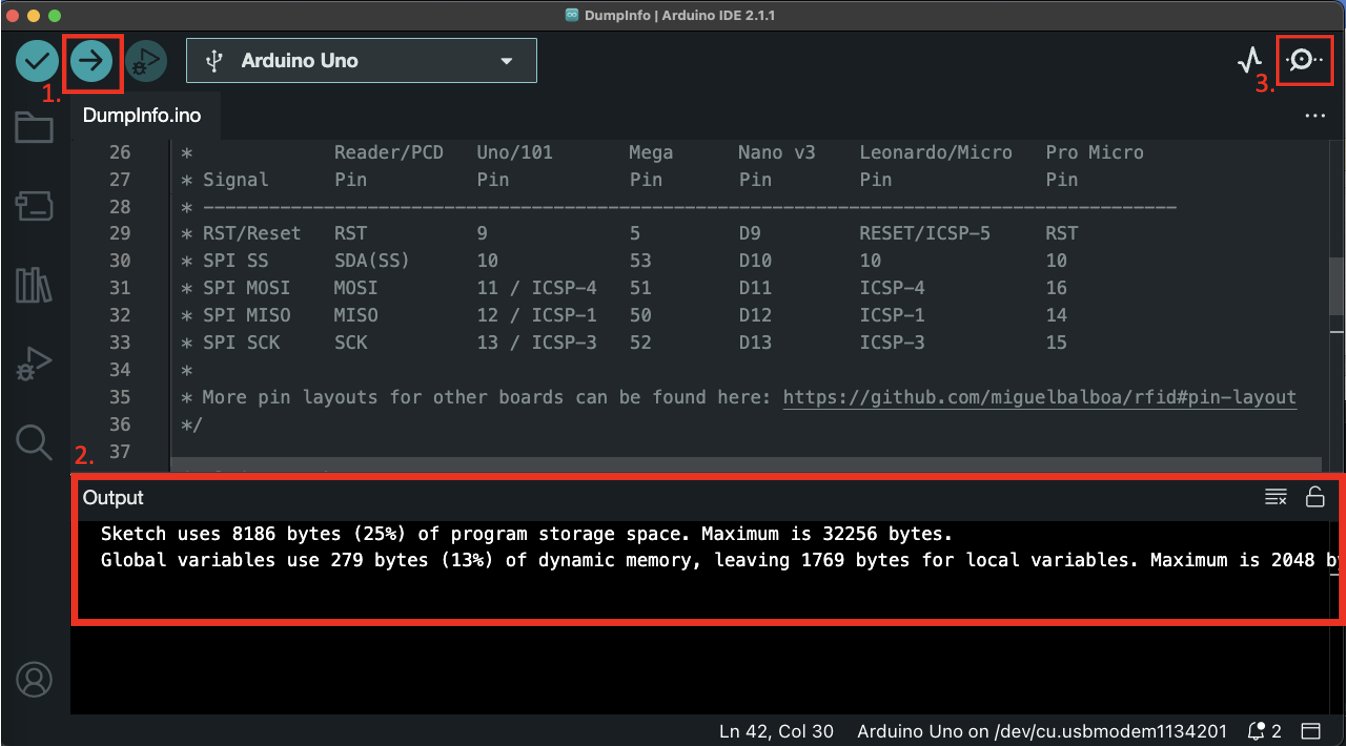Click the "Global variables use 279 bytes" output line
Image resolution: width=1346 pixels, height=746 pixels.
point(718,560)
